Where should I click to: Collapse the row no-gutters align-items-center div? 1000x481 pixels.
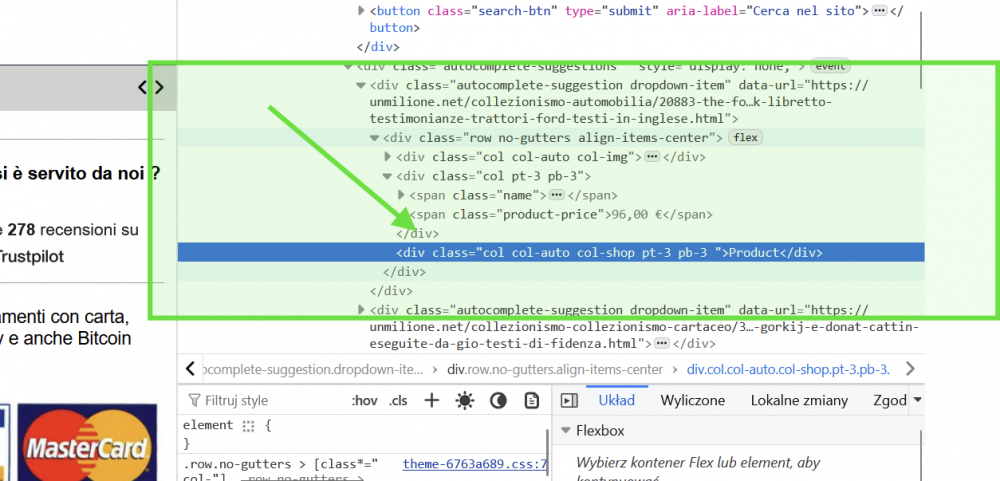click(374, 138)
